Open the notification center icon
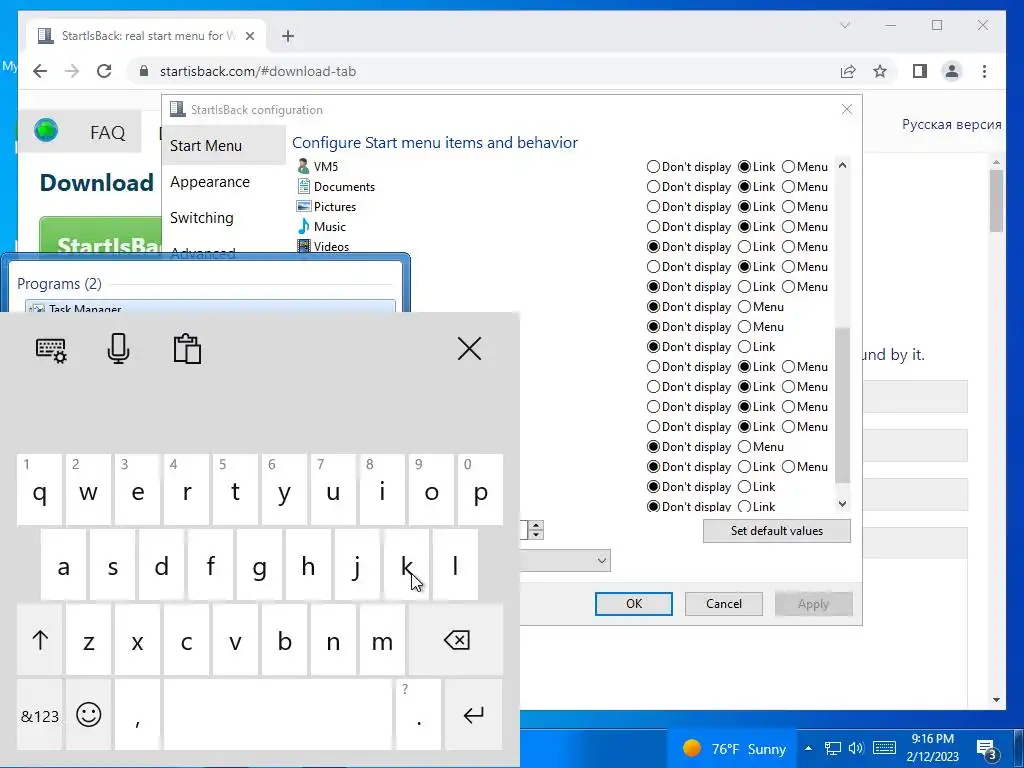 click(986, 748)
